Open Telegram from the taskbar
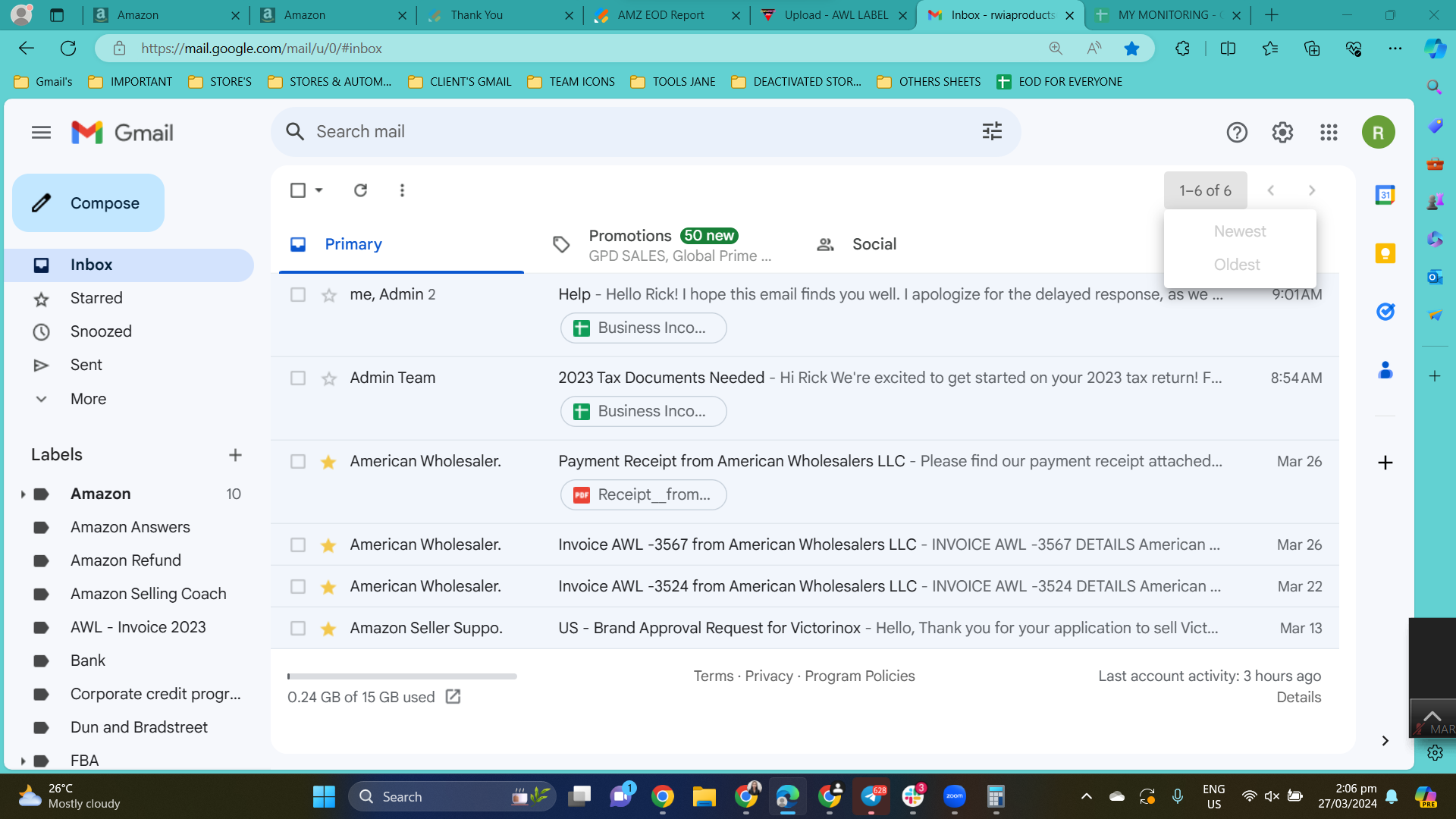The height and width of the screenshot is (819, 1456). [871, 796]
